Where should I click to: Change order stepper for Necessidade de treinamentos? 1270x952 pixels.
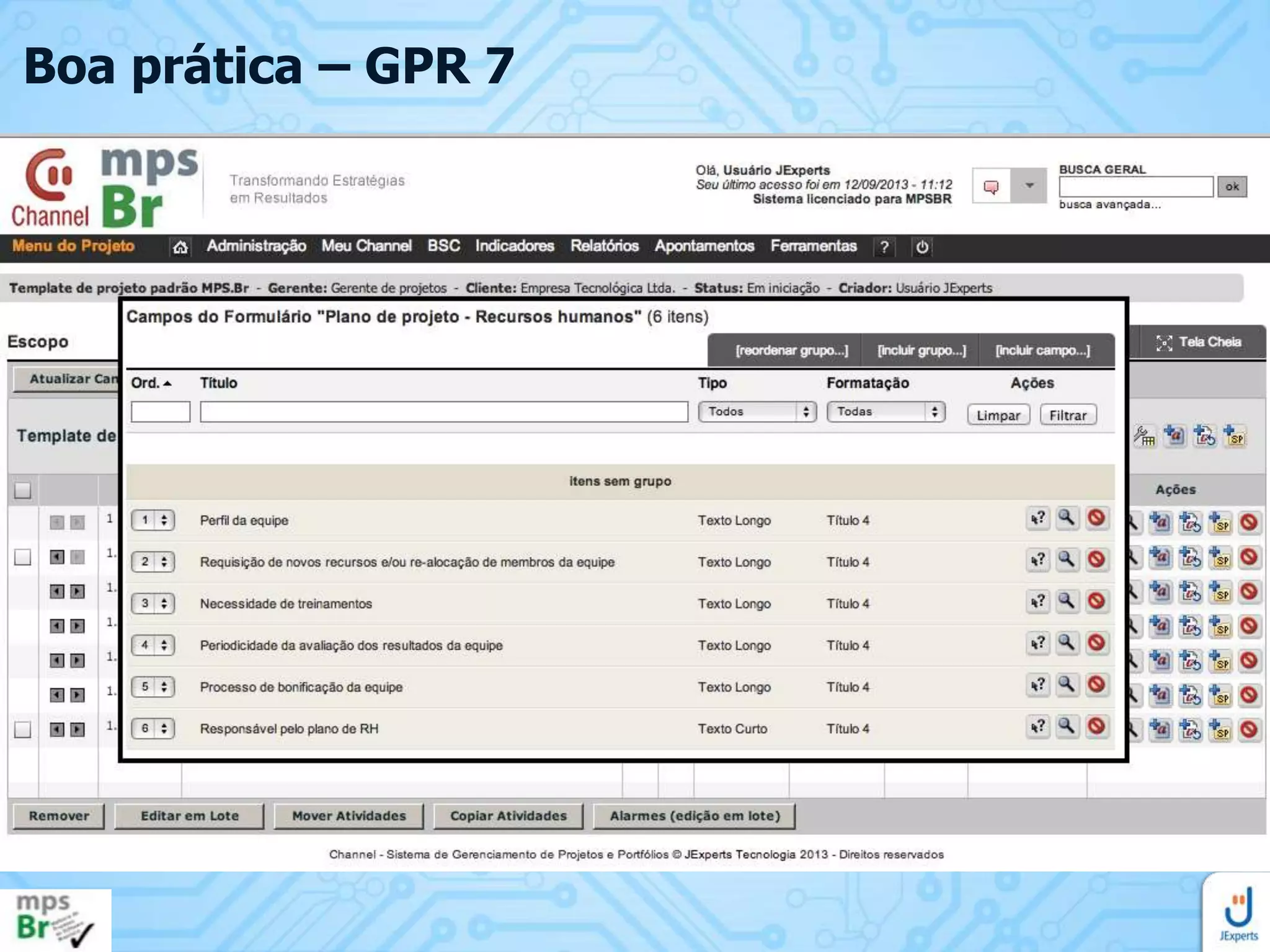pyautogui.click(x=153, y=603)
